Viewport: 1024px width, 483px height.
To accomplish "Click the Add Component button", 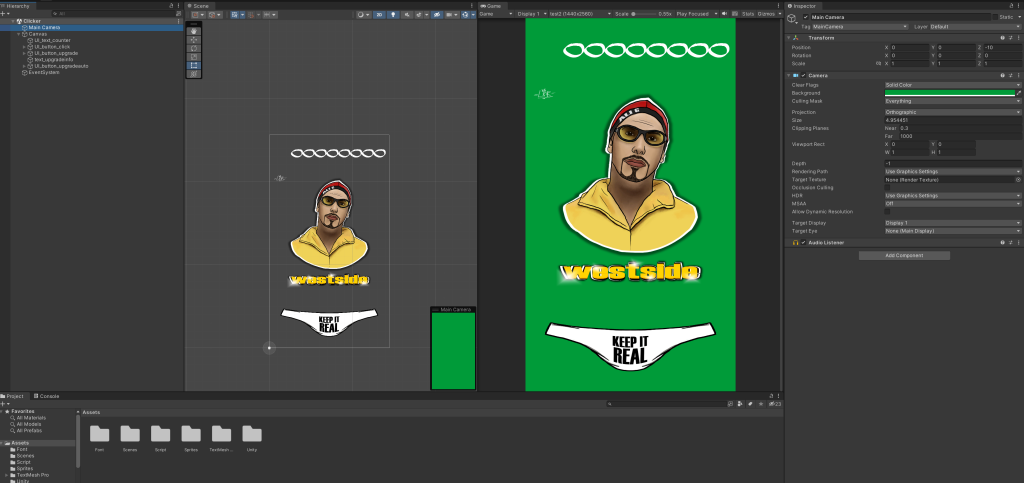I will [x=904, y=256].
